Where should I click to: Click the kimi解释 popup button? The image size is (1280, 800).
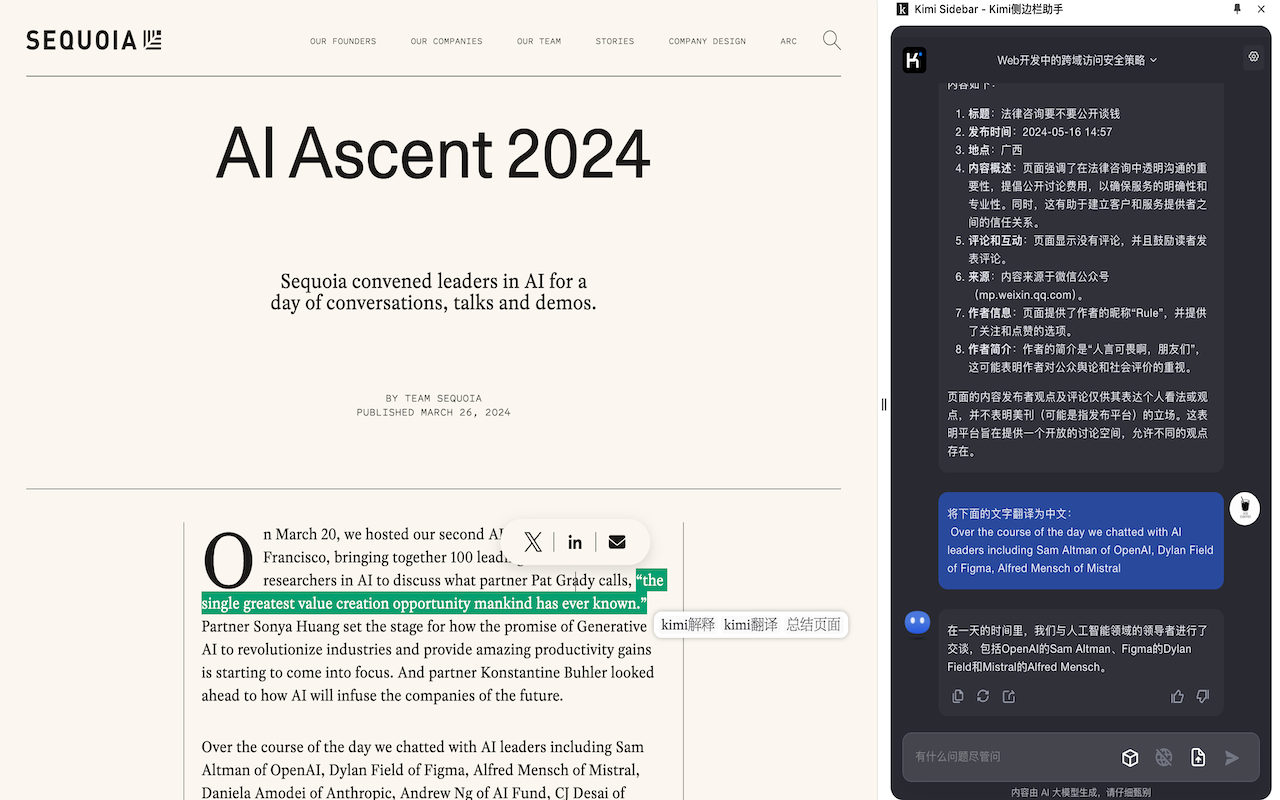coord(688,625)
